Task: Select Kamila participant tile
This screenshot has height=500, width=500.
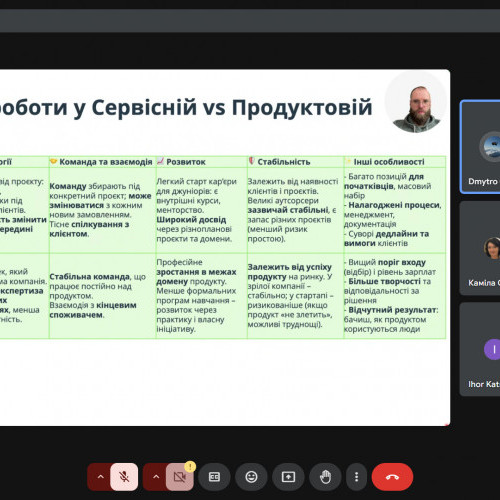Action: [480, 248]
